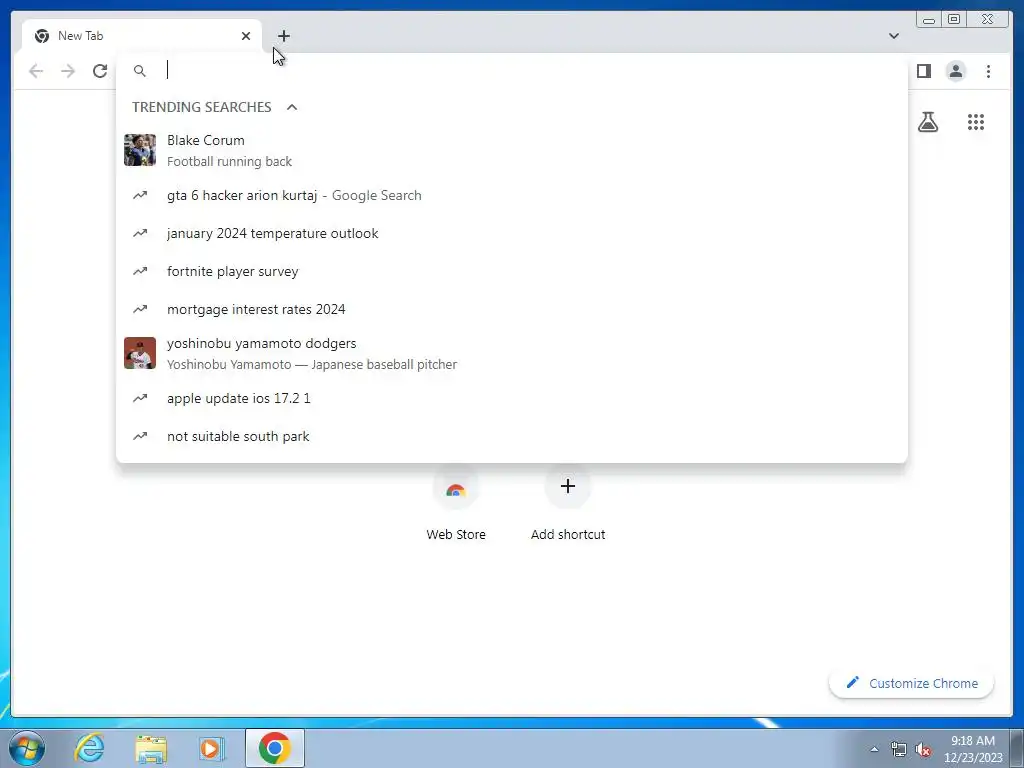Screen dimensions: 1024x768
Task: Select the New Tab tab
Action: pos(142,36)
